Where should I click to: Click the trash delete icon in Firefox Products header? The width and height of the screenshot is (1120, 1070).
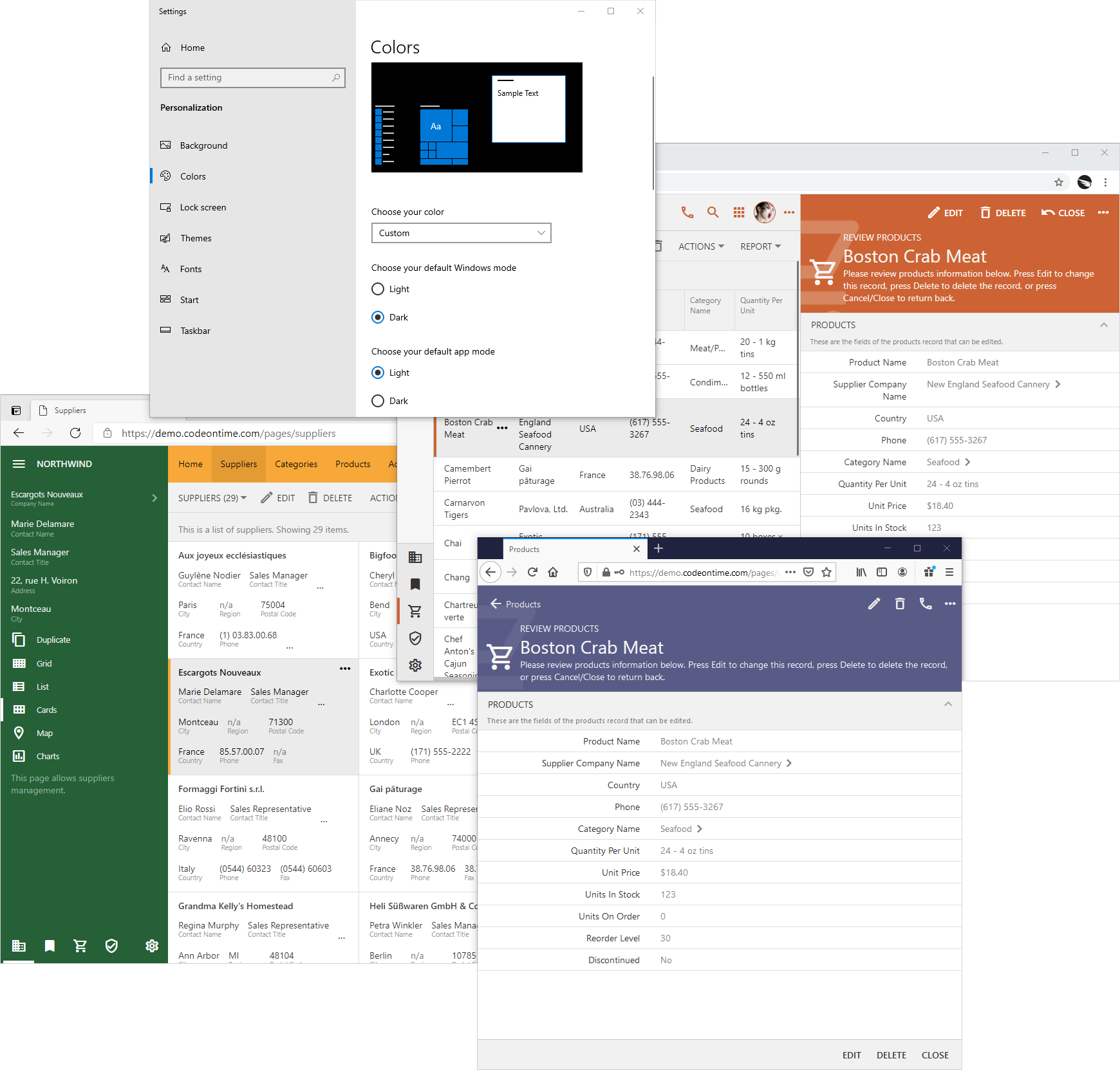[900, 604]
